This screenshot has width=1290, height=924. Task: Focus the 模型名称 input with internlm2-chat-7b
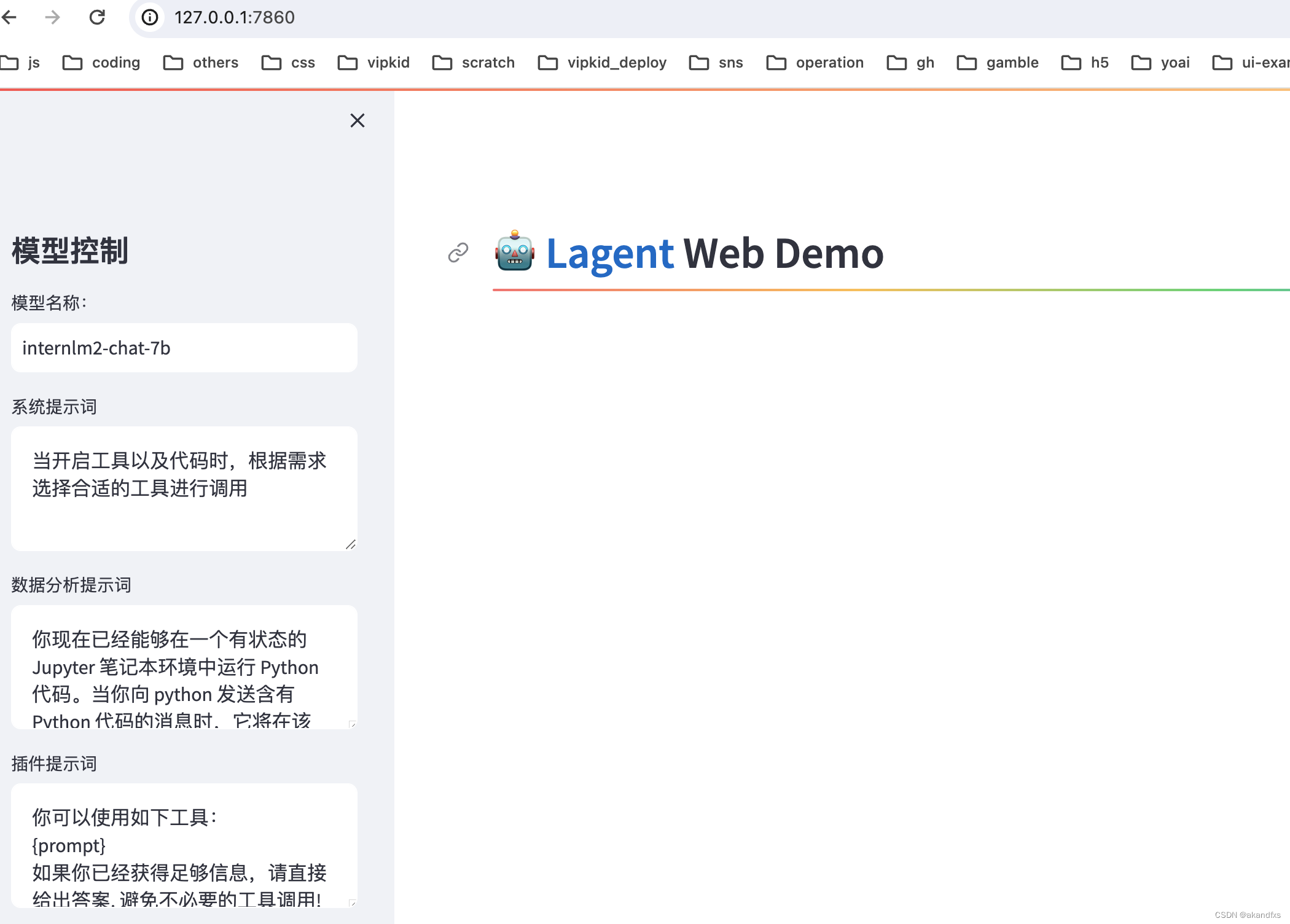coord(184,348)
